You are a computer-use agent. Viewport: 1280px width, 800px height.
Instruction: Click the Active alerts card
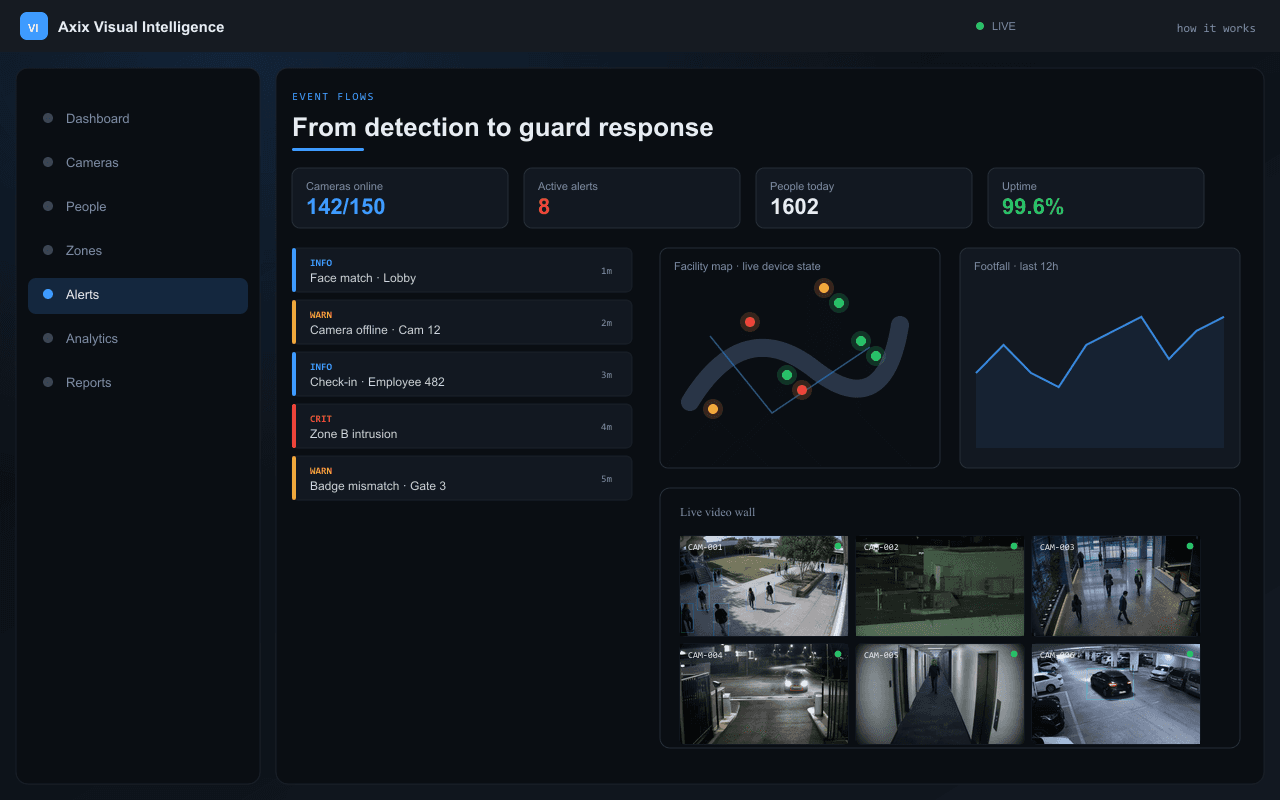click(x=632, y=198)
